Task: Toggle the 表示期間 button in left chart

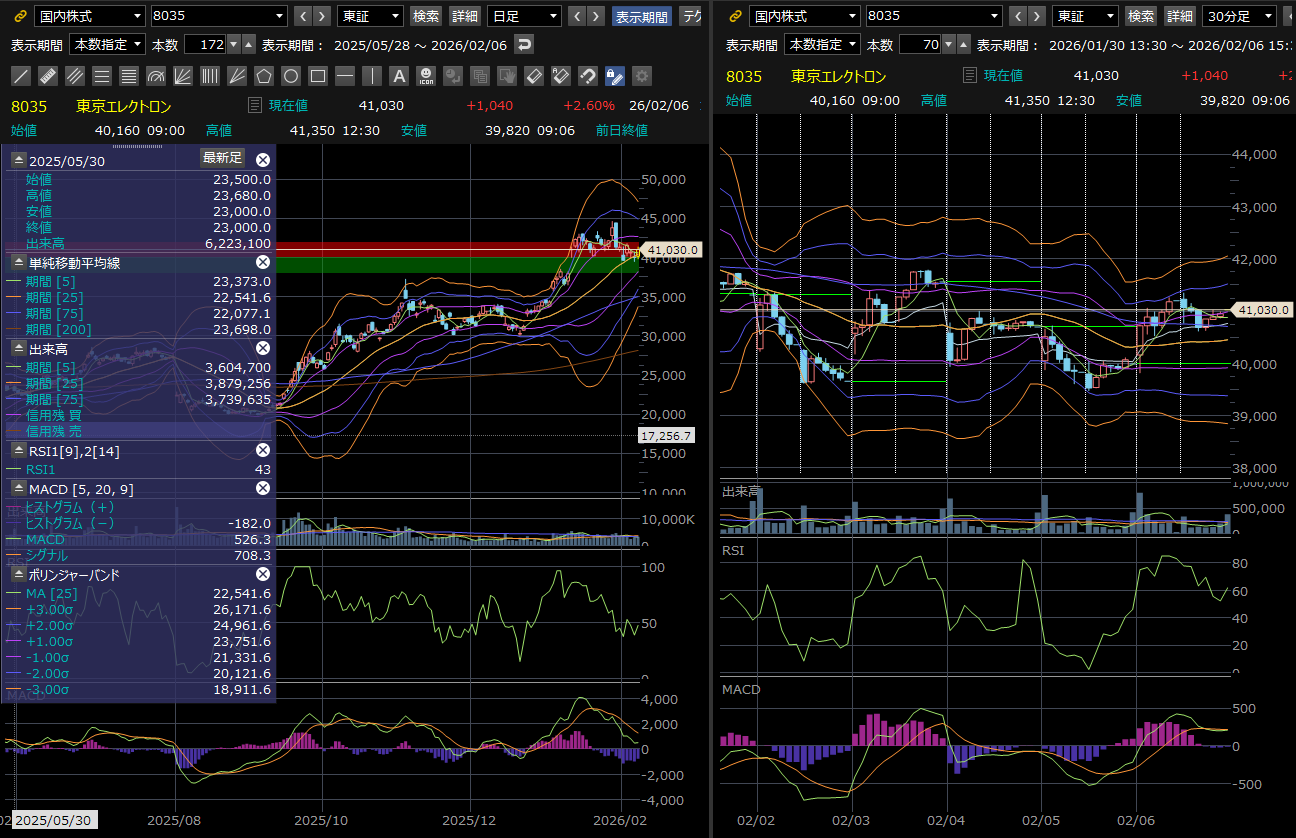Action: point(642,16)
